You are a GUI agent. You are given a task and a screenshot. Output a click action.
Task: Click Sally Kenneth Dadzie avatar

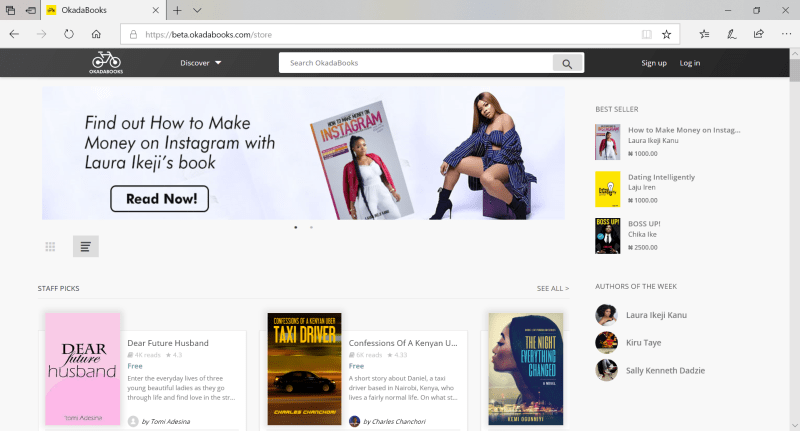tap(606, 370)
